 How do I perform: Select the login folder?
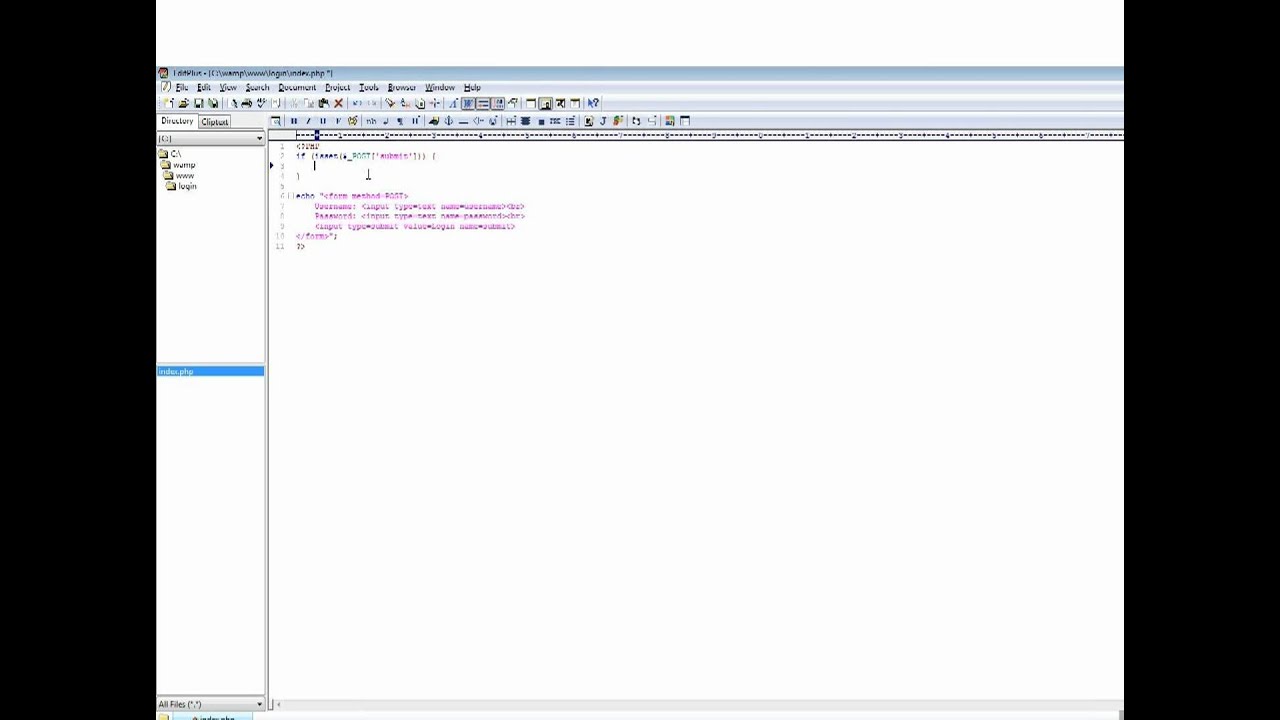pos(182,186)
